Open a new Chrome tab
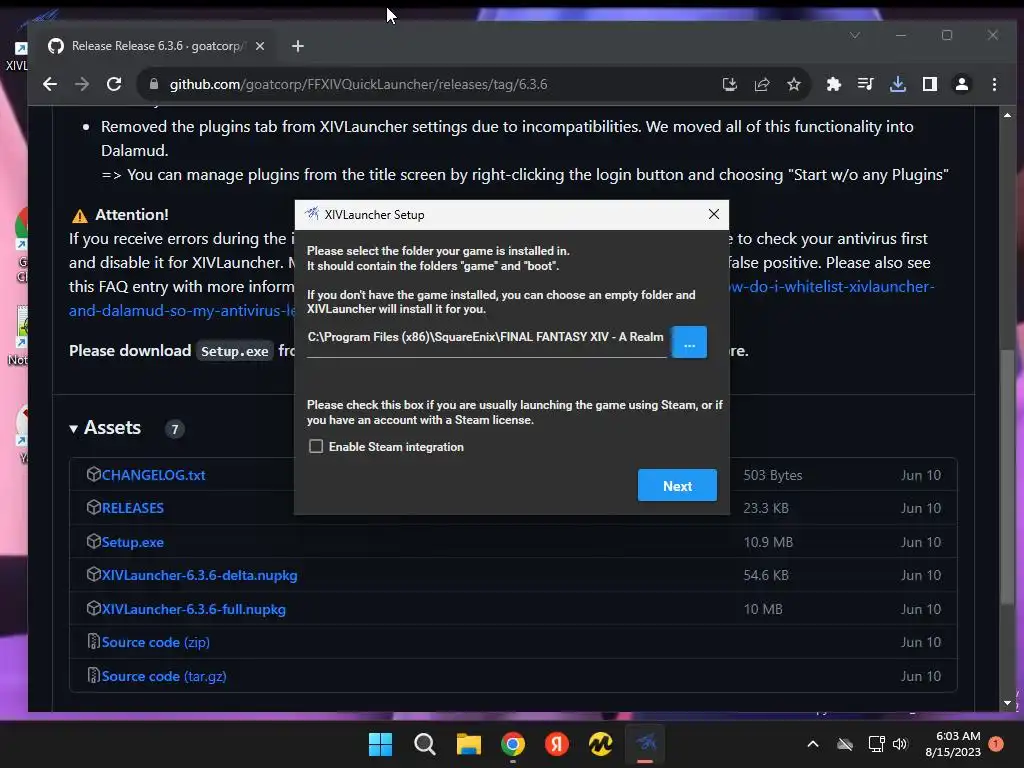The width and height of the screenshot is (1024, 768). [x=298, y=46]
